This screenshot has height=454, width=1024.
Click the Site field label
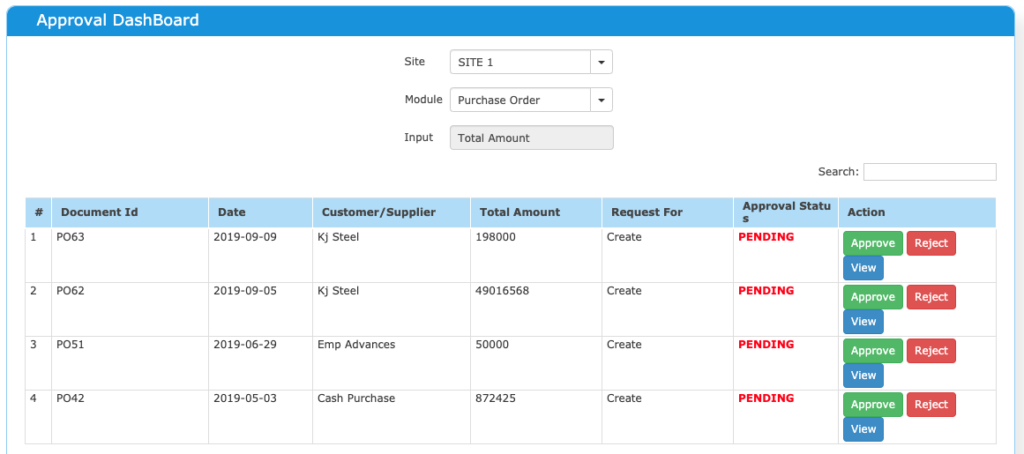coord(415,61)
